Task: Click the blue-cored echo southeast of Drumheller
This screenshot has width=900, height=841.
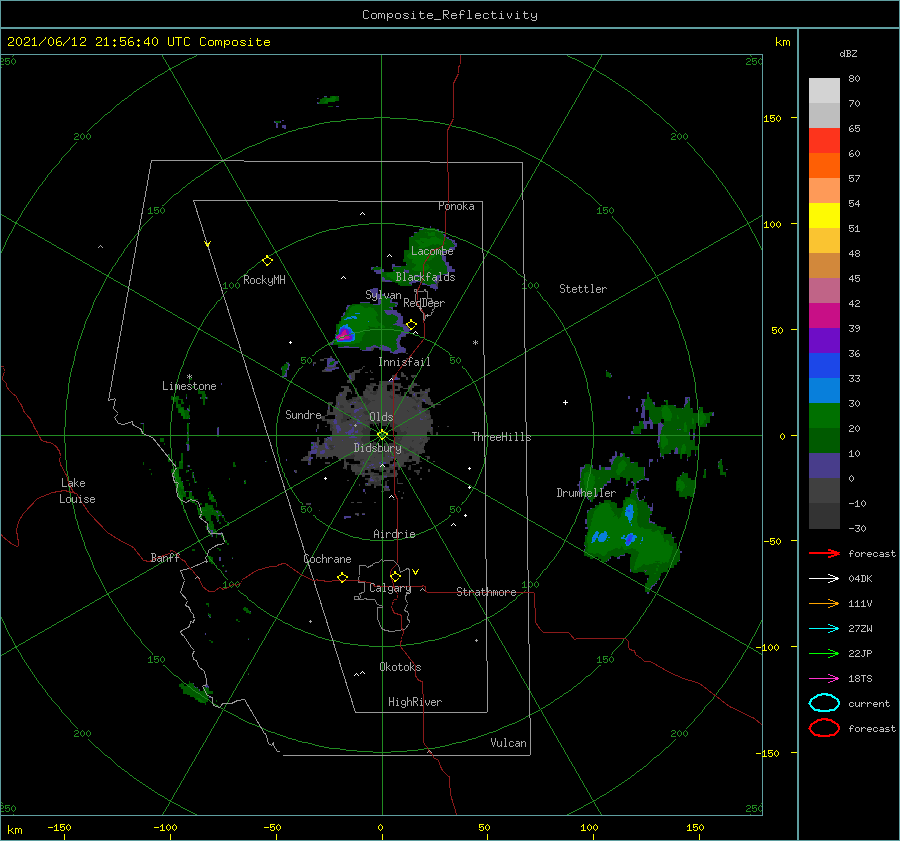Action: coord(630,538)
